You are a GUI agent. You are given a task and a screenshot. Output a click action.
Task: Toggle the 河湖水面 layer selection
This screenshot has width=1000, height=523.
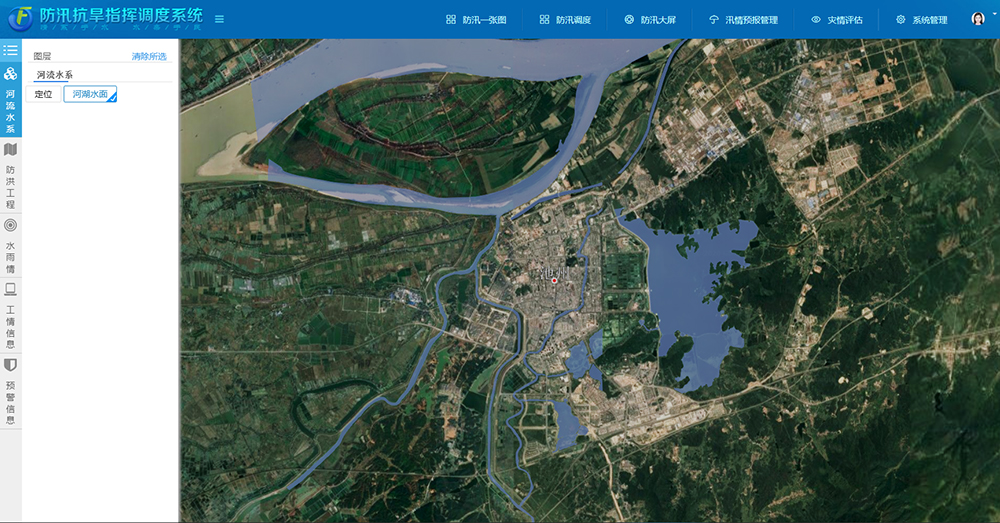(90, 94)
